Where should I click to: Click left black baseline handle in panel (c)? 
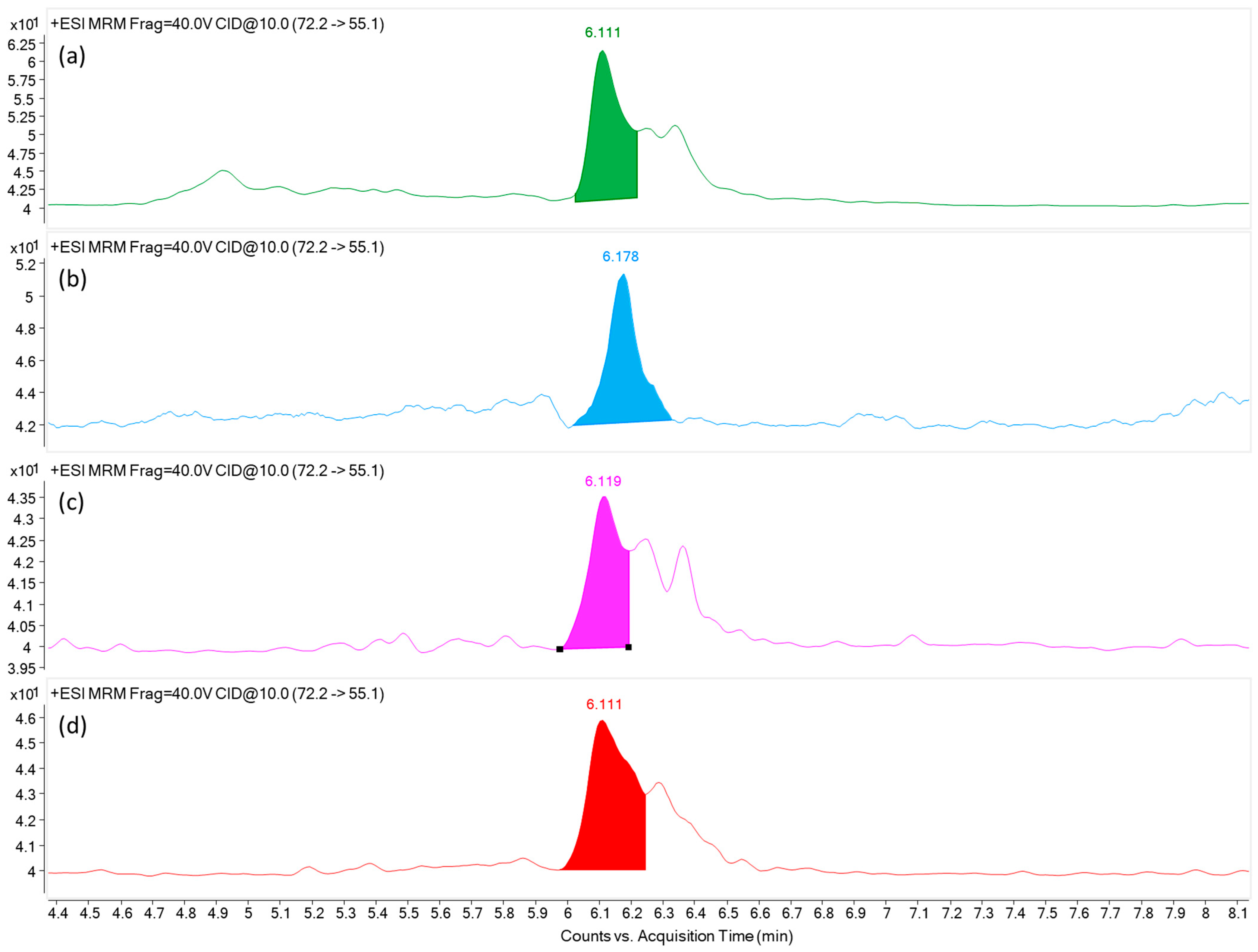[560, 649]
